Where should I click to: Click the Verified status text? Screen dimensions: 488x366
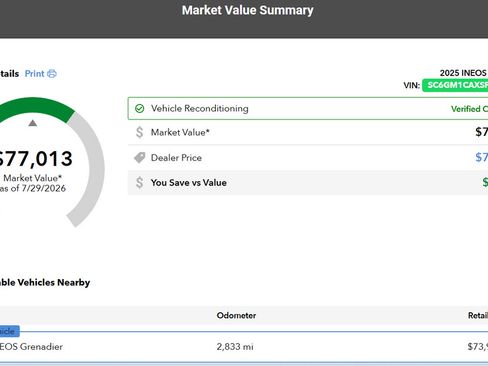(x=469, y=109)
